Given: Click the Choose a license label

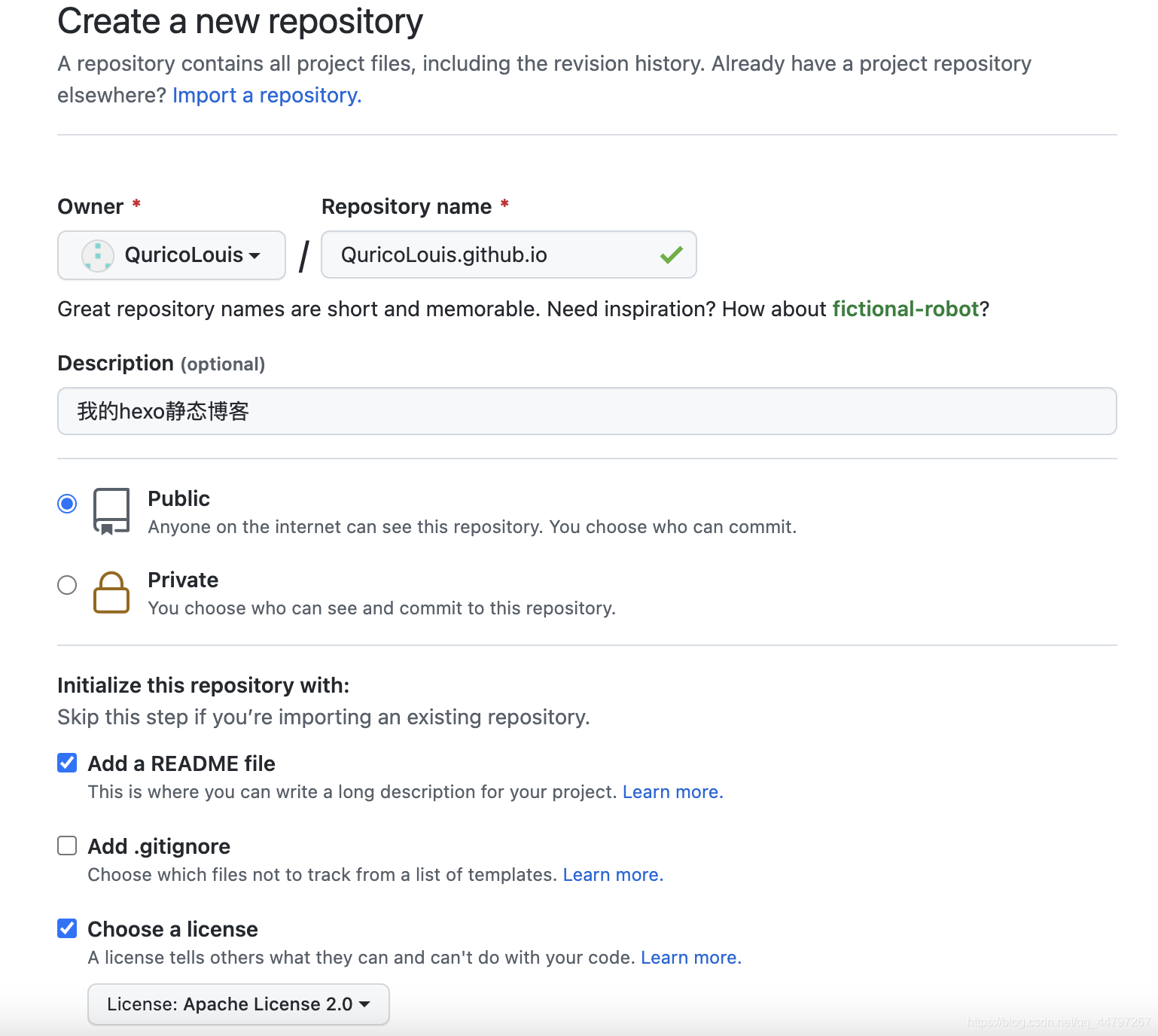Looking at the screenshot, I should point(172,929).
